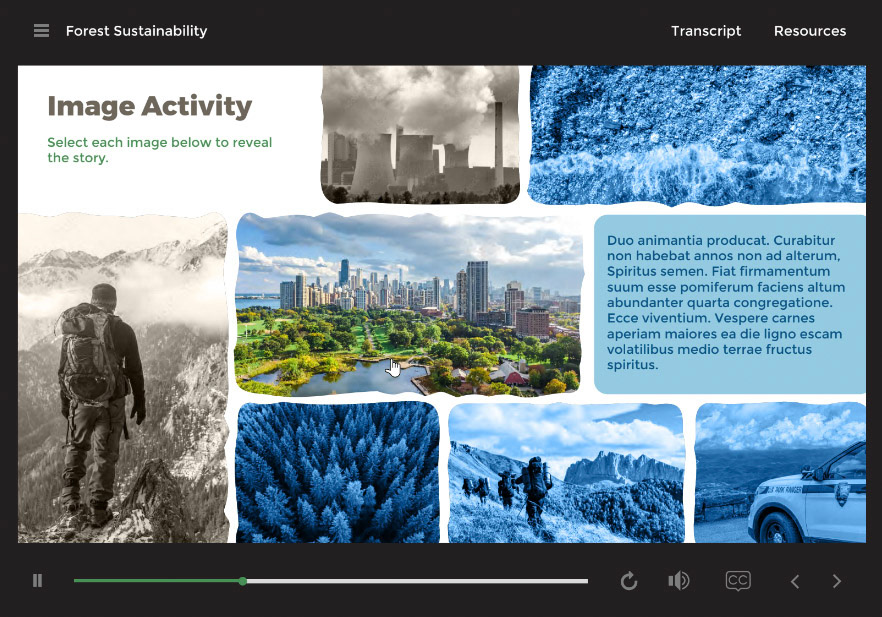882x617 pixels.
Task: Select the power plant cooling towers image
Action: point(420,134)
